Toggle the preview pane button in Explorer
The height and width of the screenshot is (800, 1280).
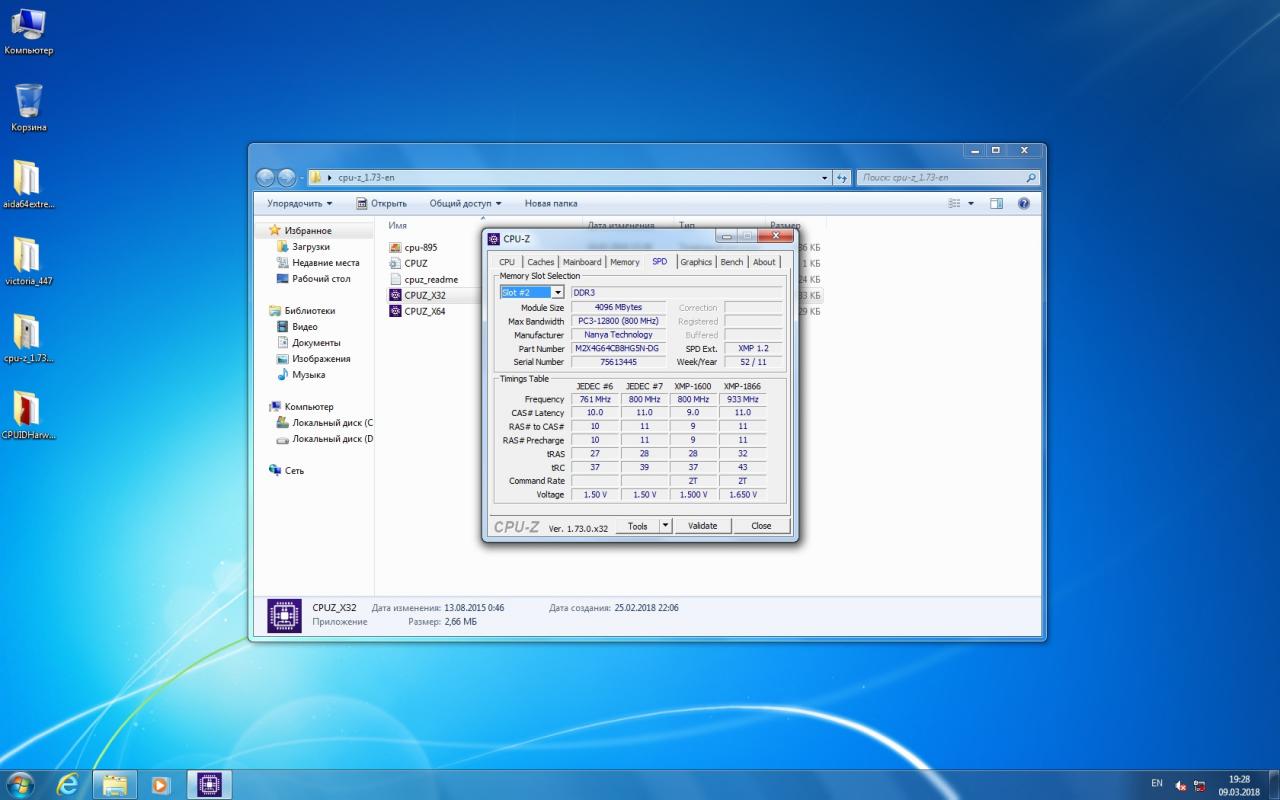coord(996,203)
